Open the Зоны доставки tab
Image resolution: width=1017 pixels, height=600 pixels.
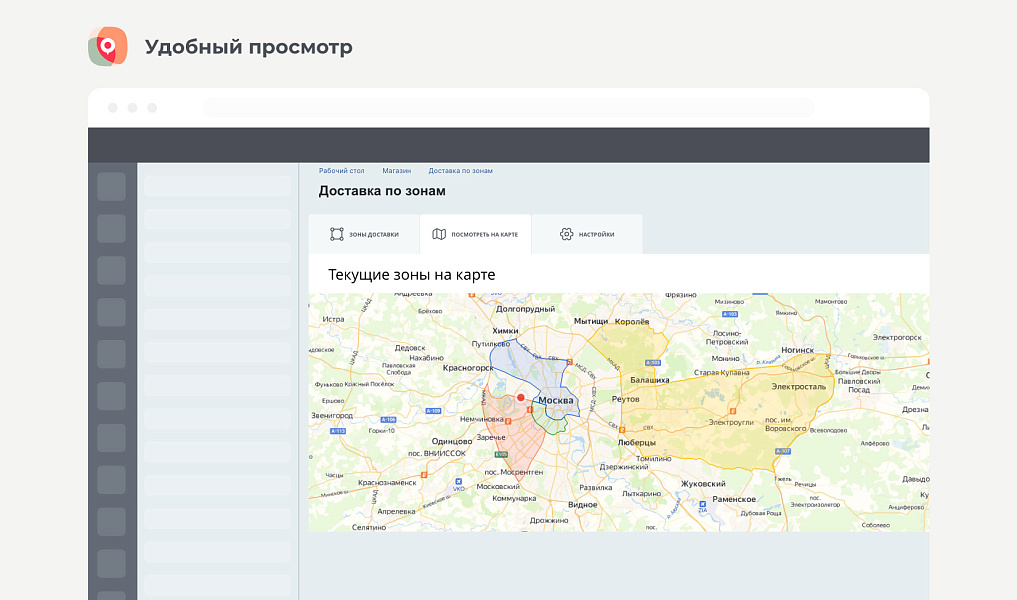click(364, 234)
